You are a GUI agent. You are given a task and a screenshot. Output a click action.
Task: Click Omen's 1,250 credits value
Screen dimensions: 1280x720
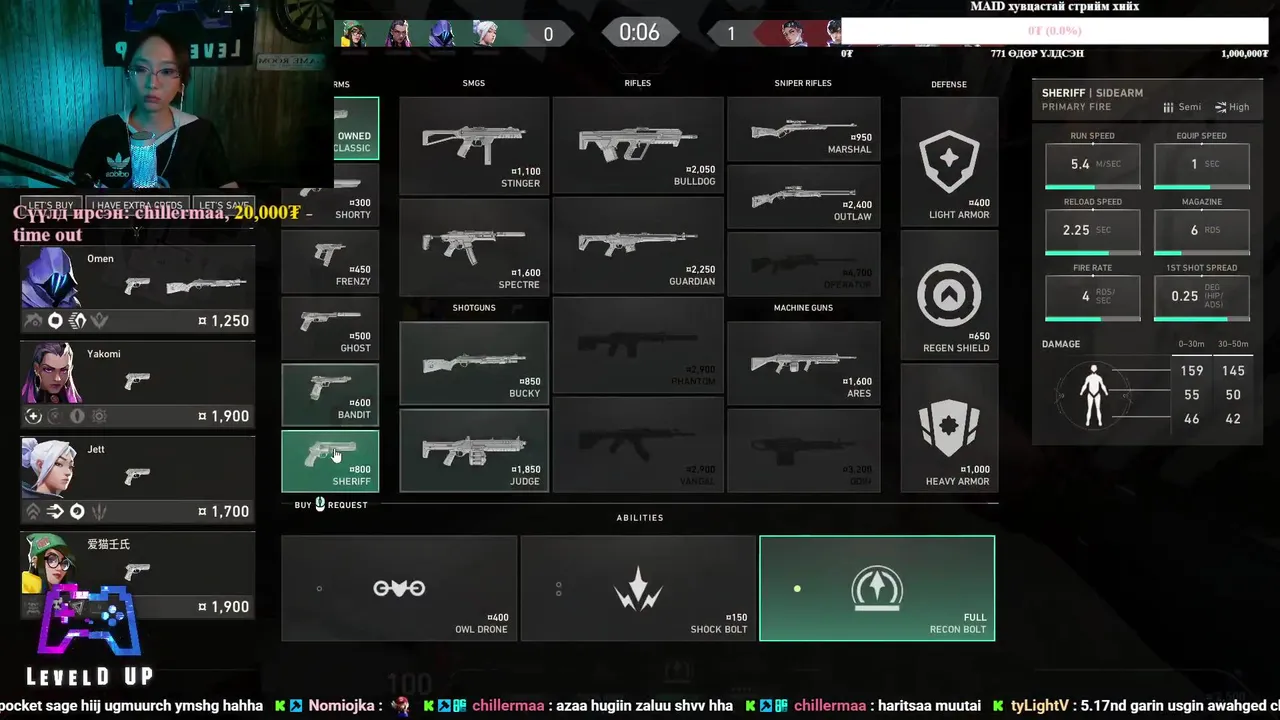pos(224,321)
